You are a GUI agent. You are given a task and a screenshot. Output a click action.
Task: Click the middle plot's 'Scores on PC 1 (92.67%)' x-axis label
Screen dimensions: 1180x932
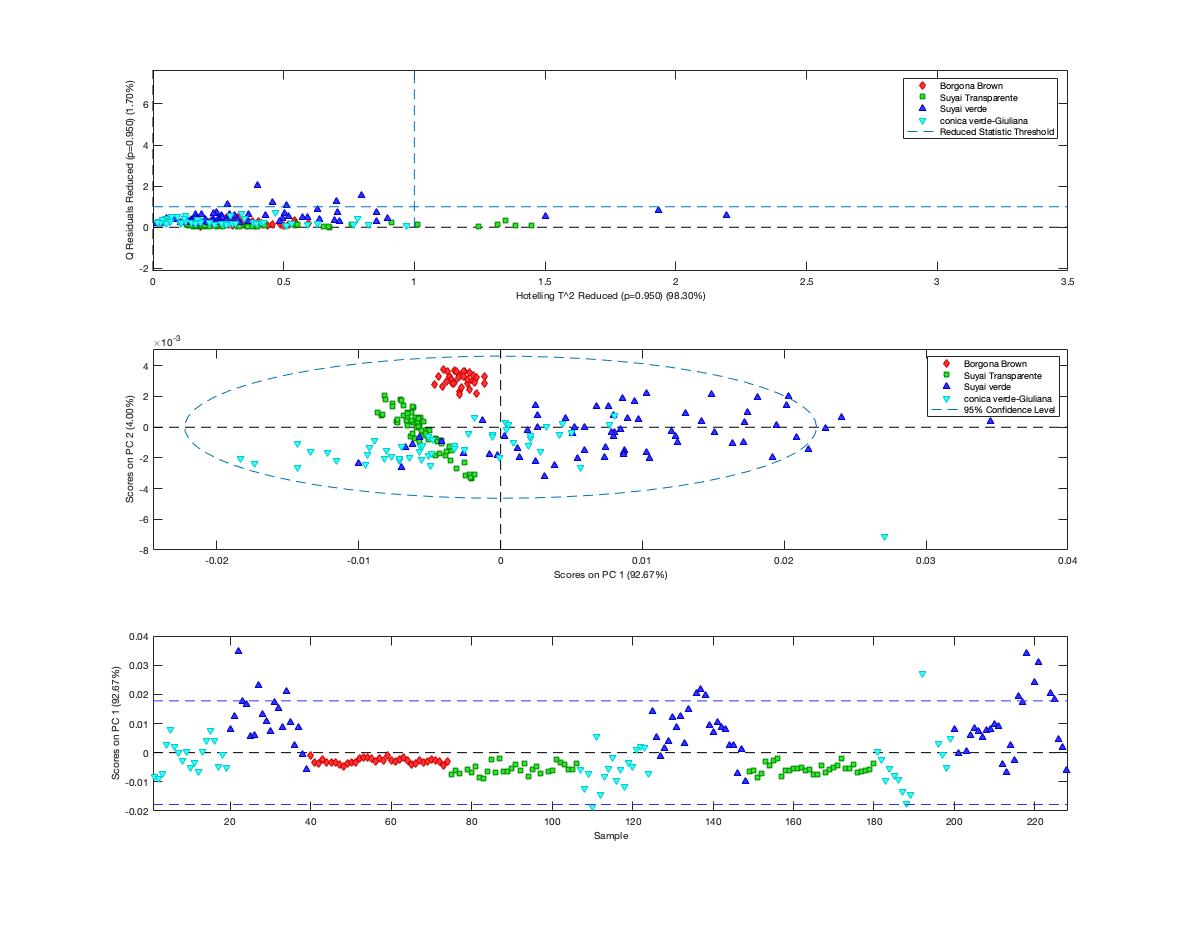[x=610, y=574]
